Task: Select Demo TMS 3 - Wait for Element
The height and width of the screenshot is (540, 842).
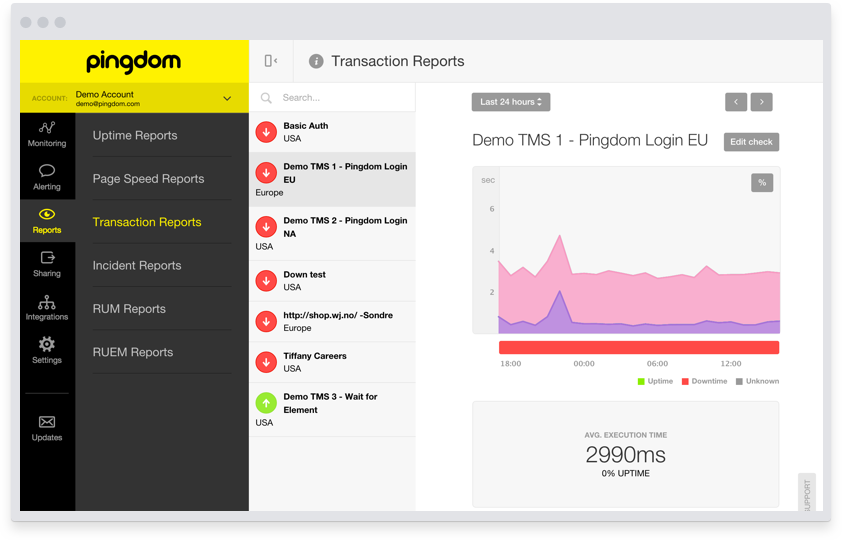Action: [x=332, y=410]
